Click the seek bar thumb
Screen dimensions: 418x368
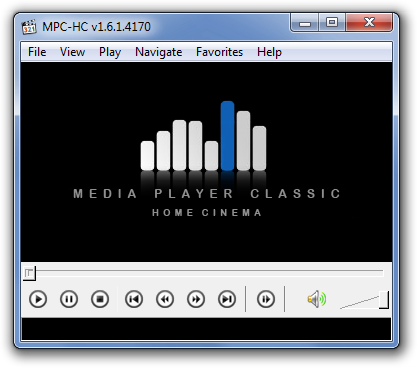click(29, 273)
